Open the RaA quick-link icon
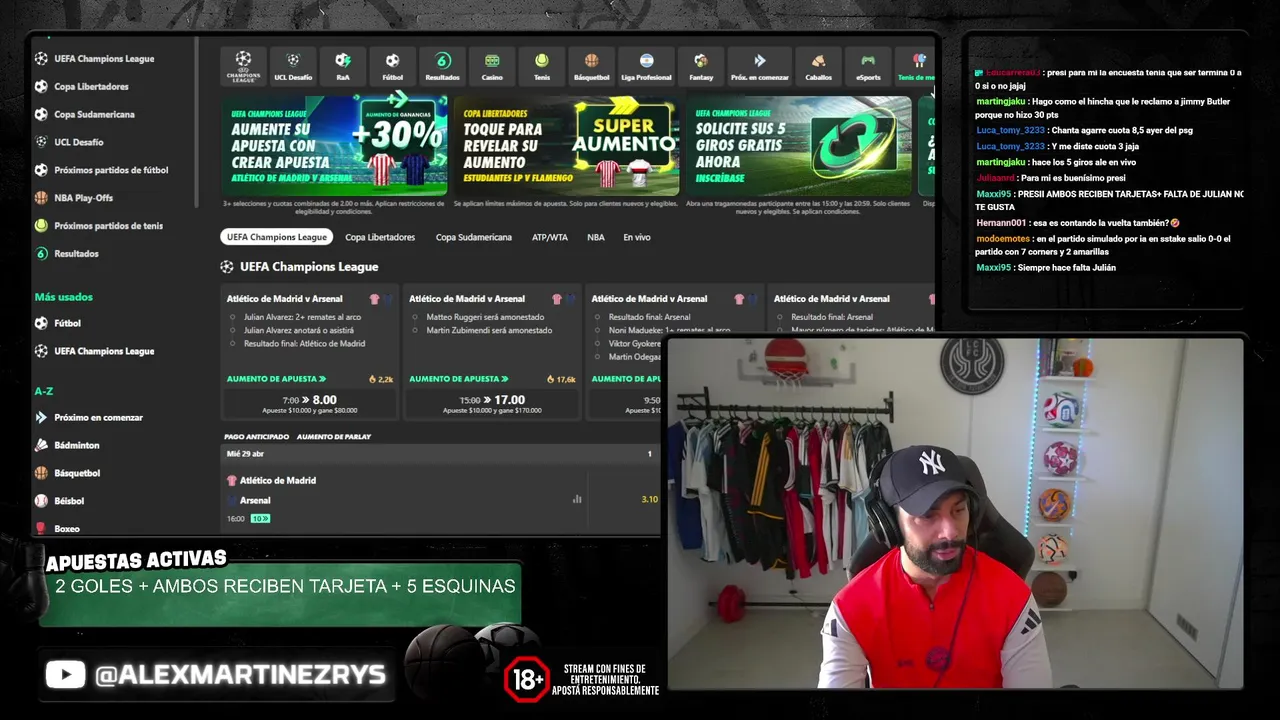1280x720 pixels. point(343,66)
